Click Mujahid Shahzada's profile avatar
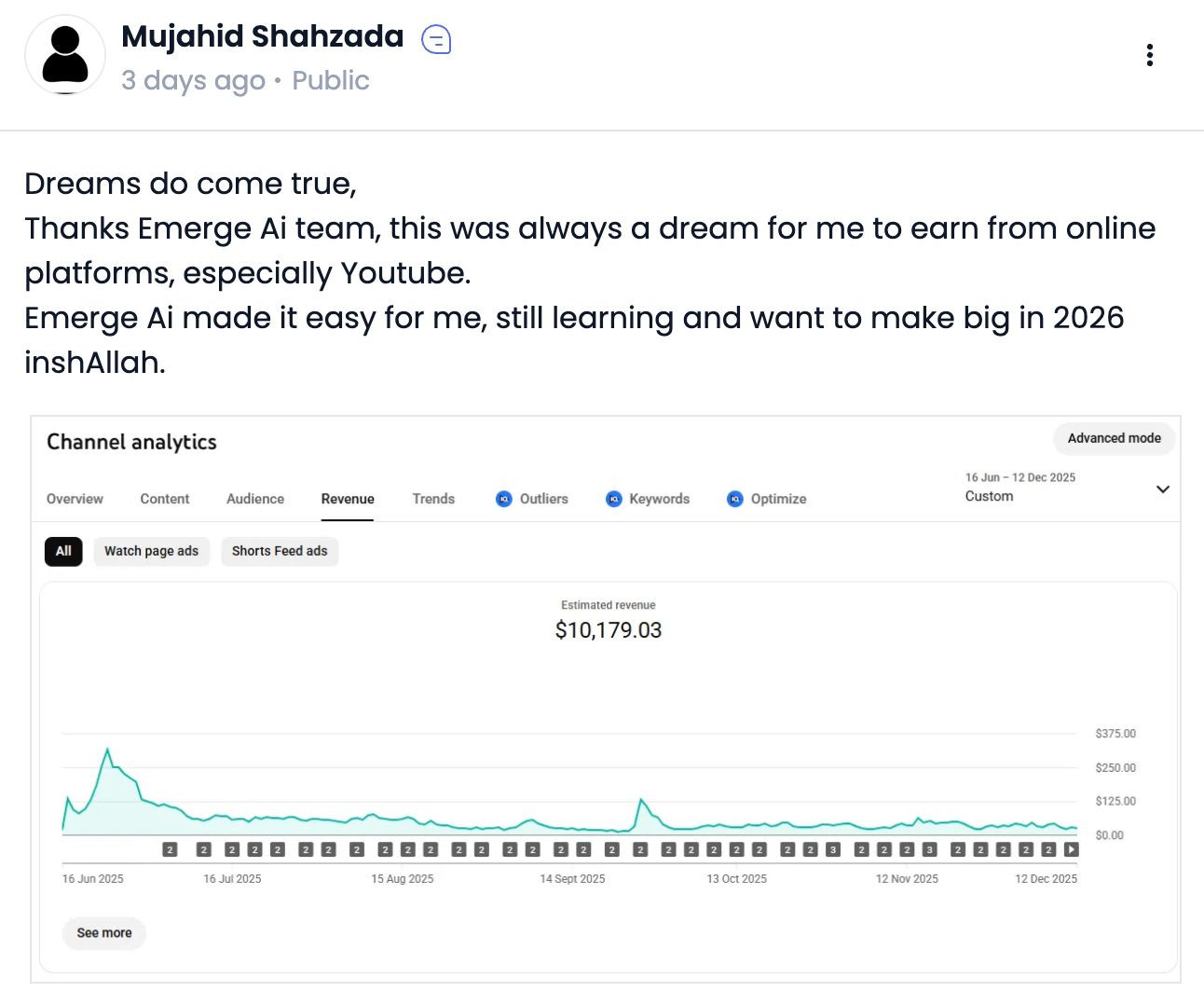1204x1005 pixels. tap(65, 55)
